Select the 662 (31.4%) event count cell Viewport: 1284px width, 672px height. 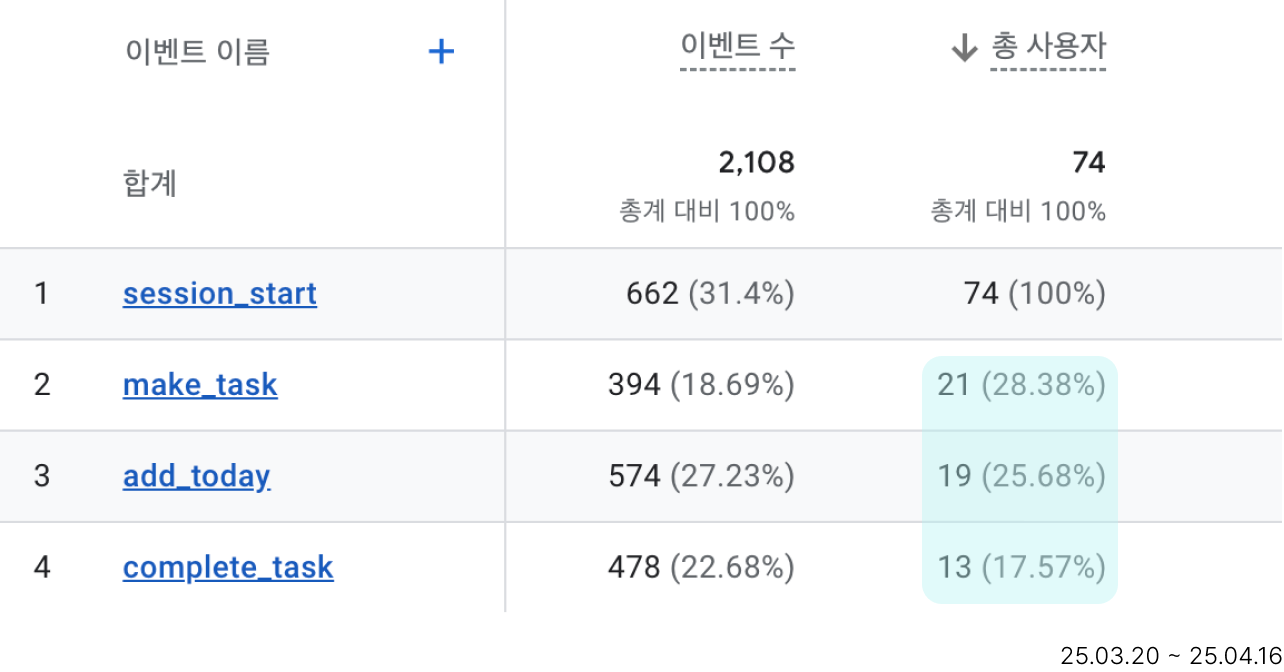[x=711, y=294]
